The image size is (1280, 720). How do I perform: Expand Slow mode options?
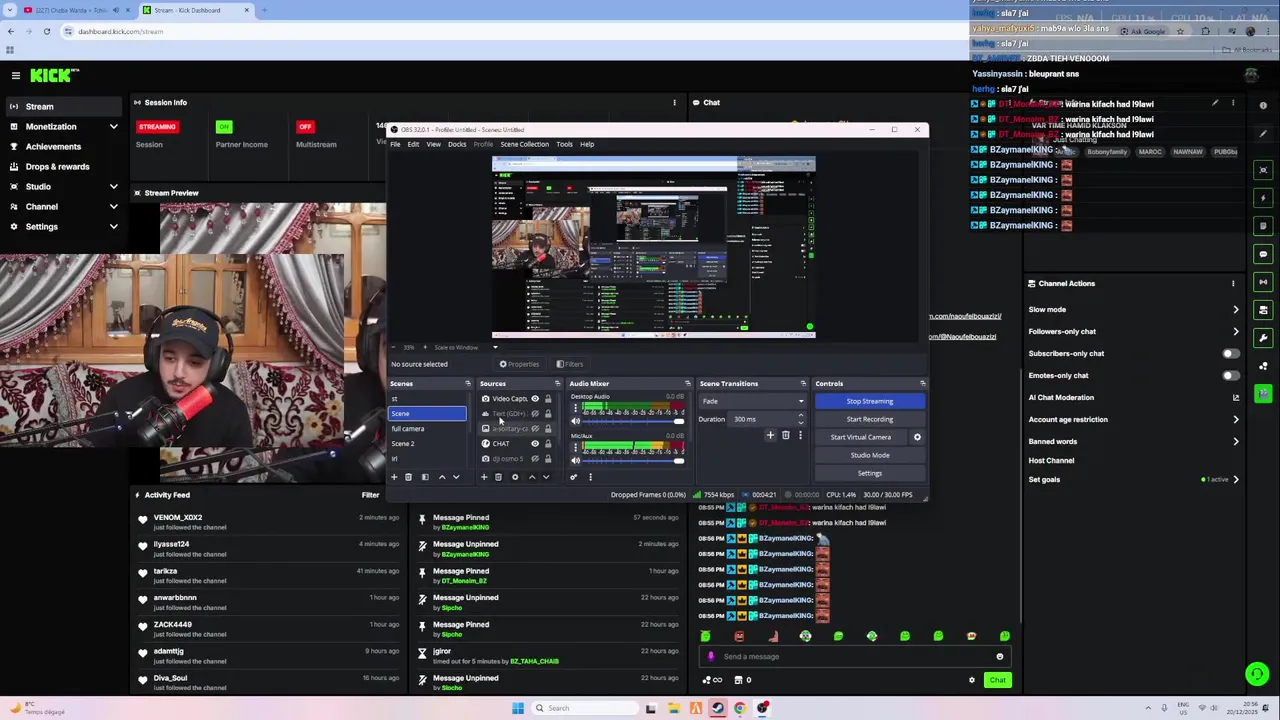click(1236, 309)
